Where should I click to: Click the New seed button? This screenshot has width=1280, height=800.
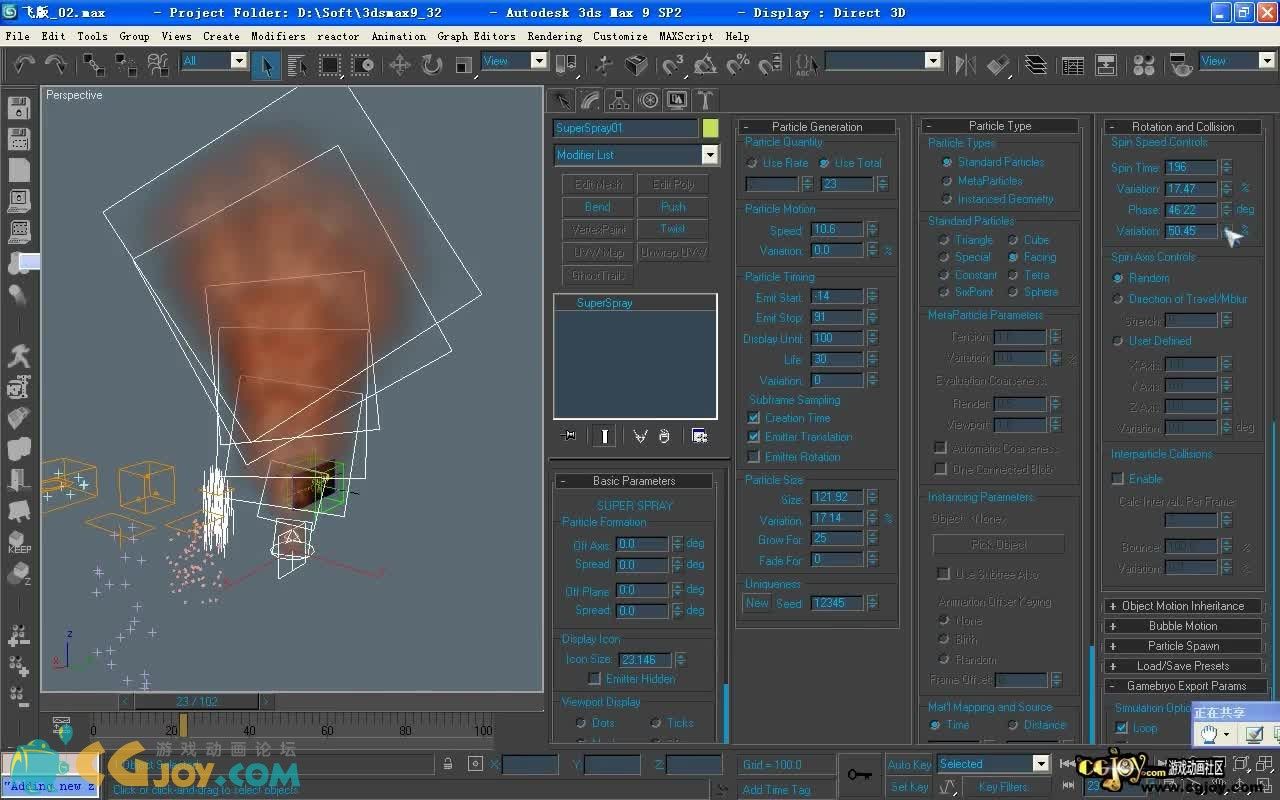pyautogui.click(x=757, y=603)
